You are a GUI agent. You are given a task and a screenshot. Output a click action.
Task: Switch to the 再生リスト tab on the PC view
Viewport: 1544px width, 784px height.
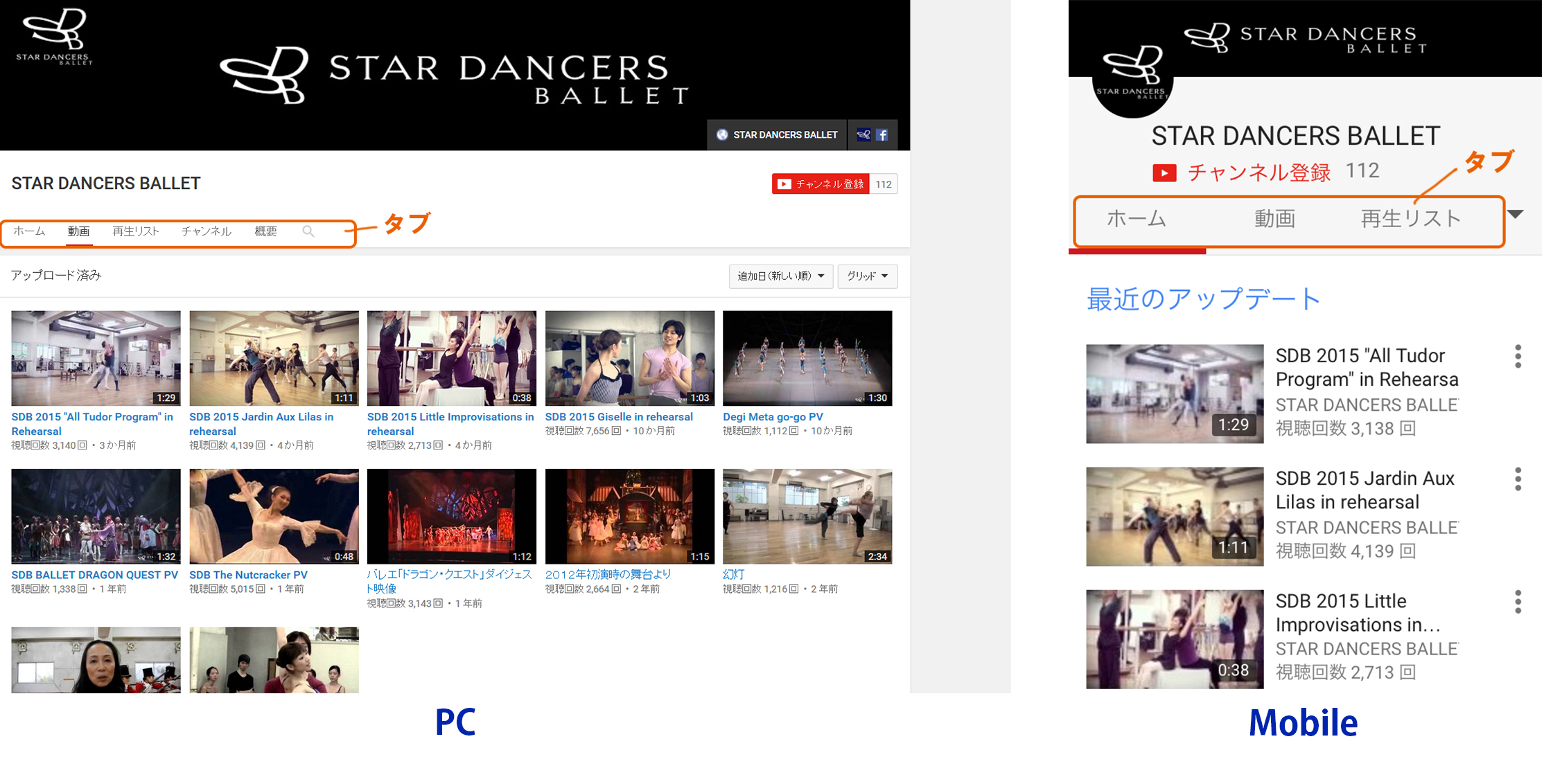(x=136, y=231)
